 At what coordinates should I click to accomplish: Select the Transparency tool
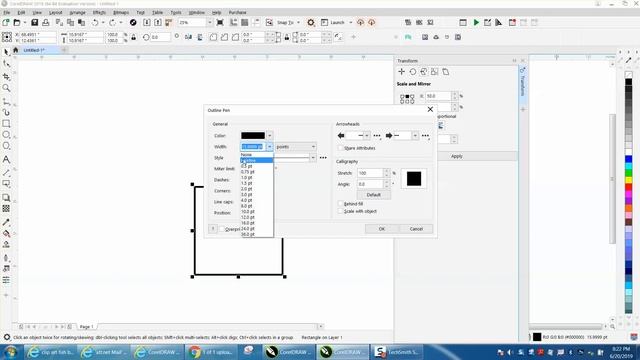click(x=6, y=209)
